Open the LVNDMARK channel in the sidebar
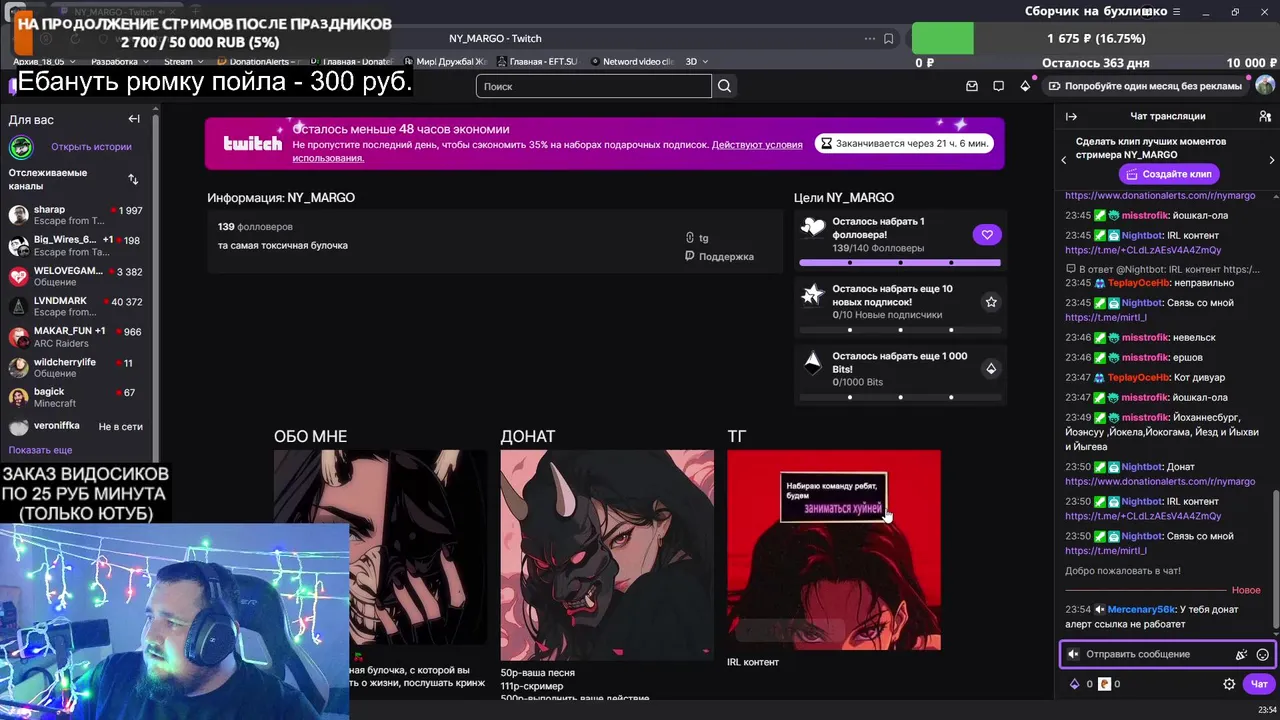Viewport: 1280px width, 720px height. 76,306
